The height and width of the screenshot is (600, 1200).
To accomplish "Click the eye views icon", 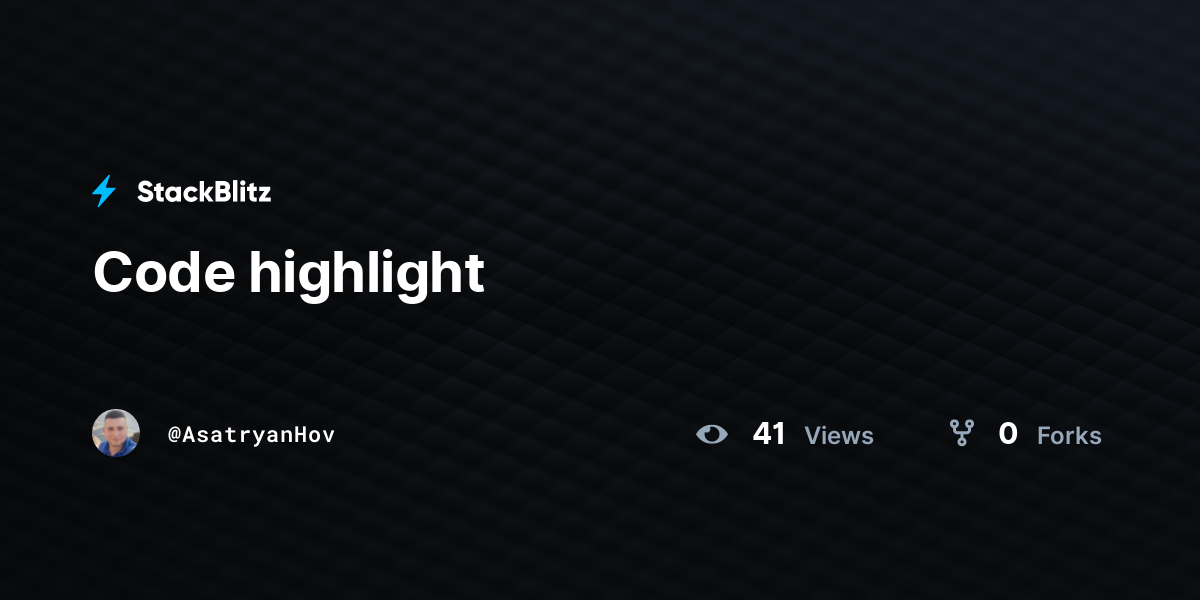I will click(x=712, y=434).
